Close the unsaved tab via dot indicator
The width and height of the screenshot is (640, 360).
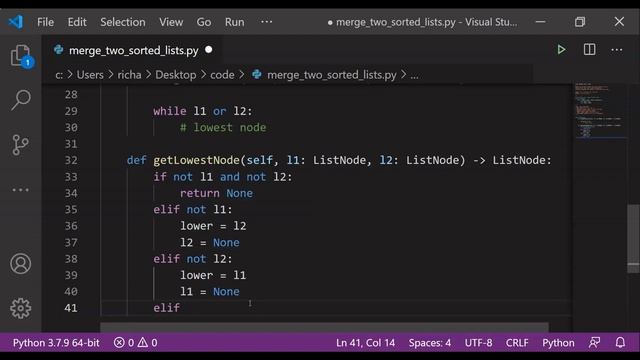(209, 50)
